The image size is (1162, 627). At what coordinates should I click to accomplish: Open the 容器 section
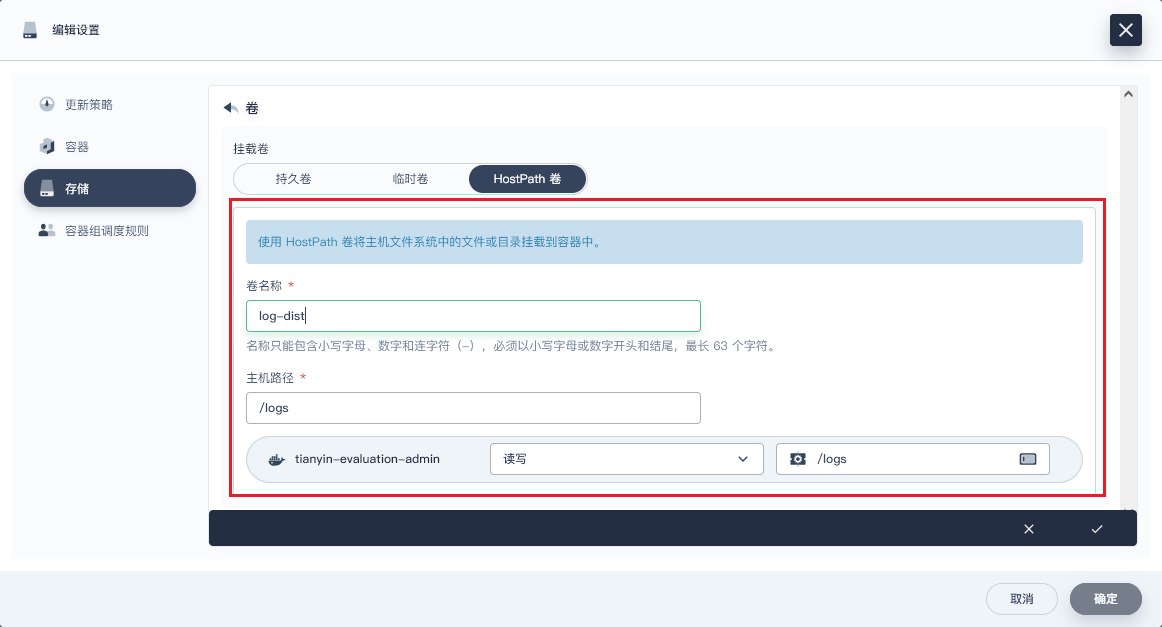click(77, 147)
